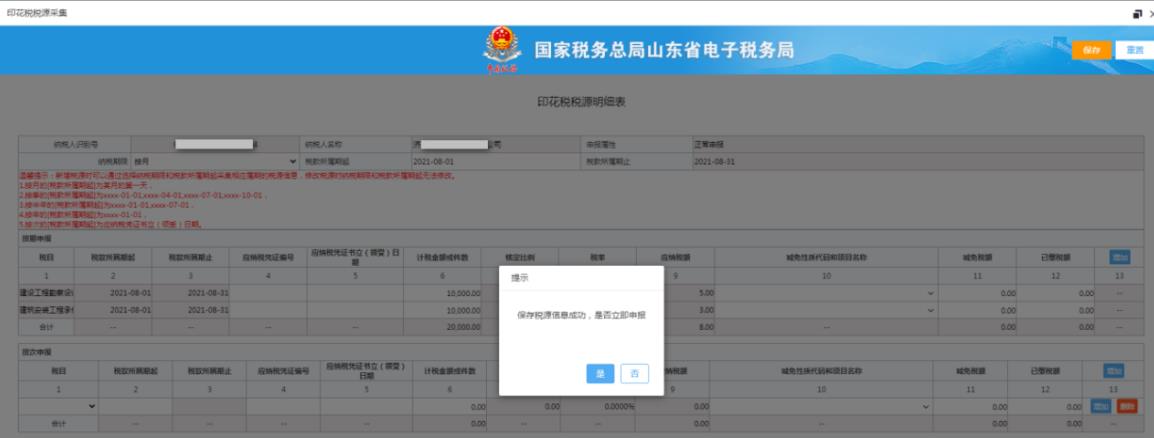Open the 税目 dropdown in 按次申报 table
Image resolution: width=1154 pixels, height=438 pixels.
60,407
